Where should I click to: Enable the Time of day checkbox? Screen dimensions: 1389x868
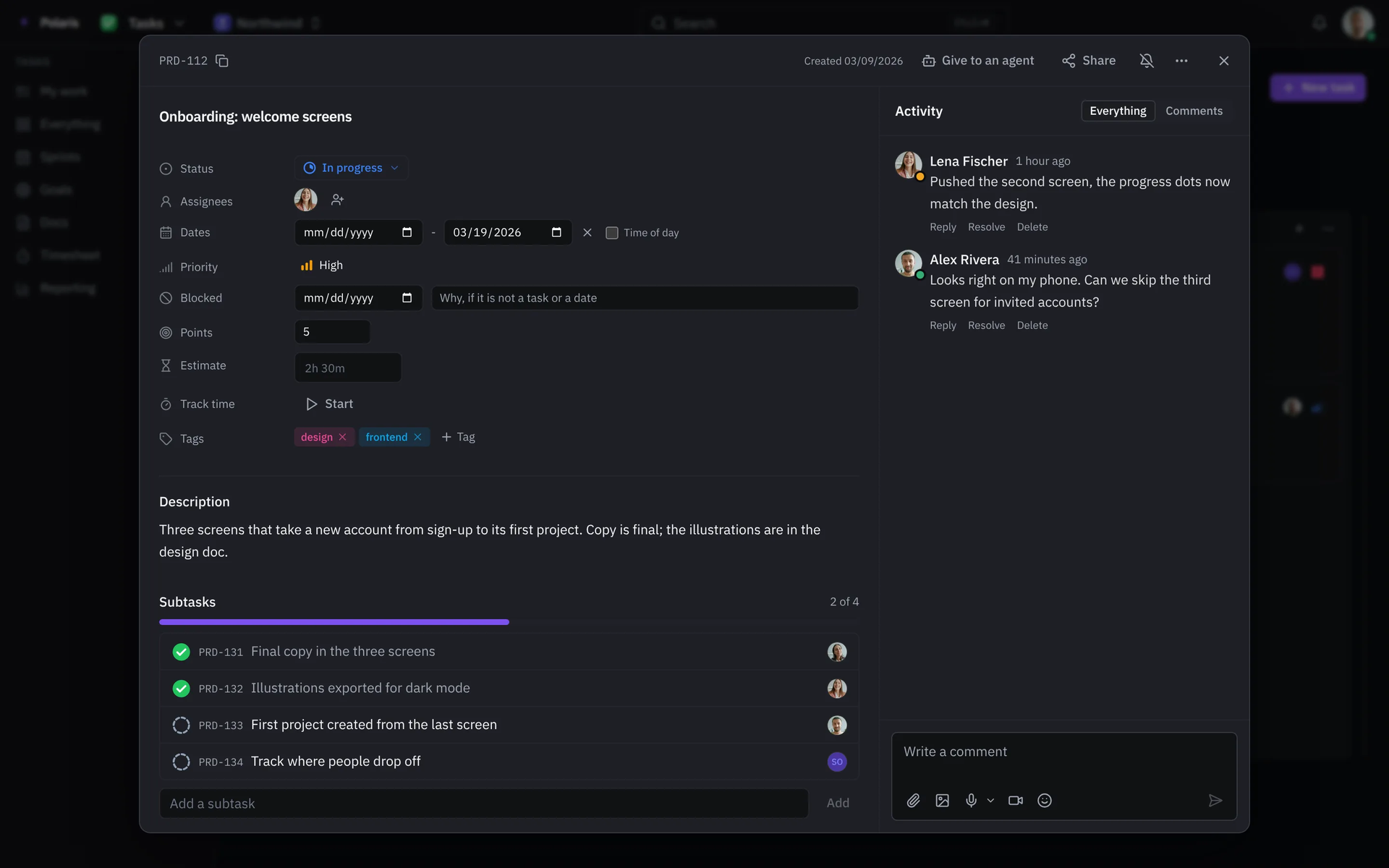tap(612, 233)
